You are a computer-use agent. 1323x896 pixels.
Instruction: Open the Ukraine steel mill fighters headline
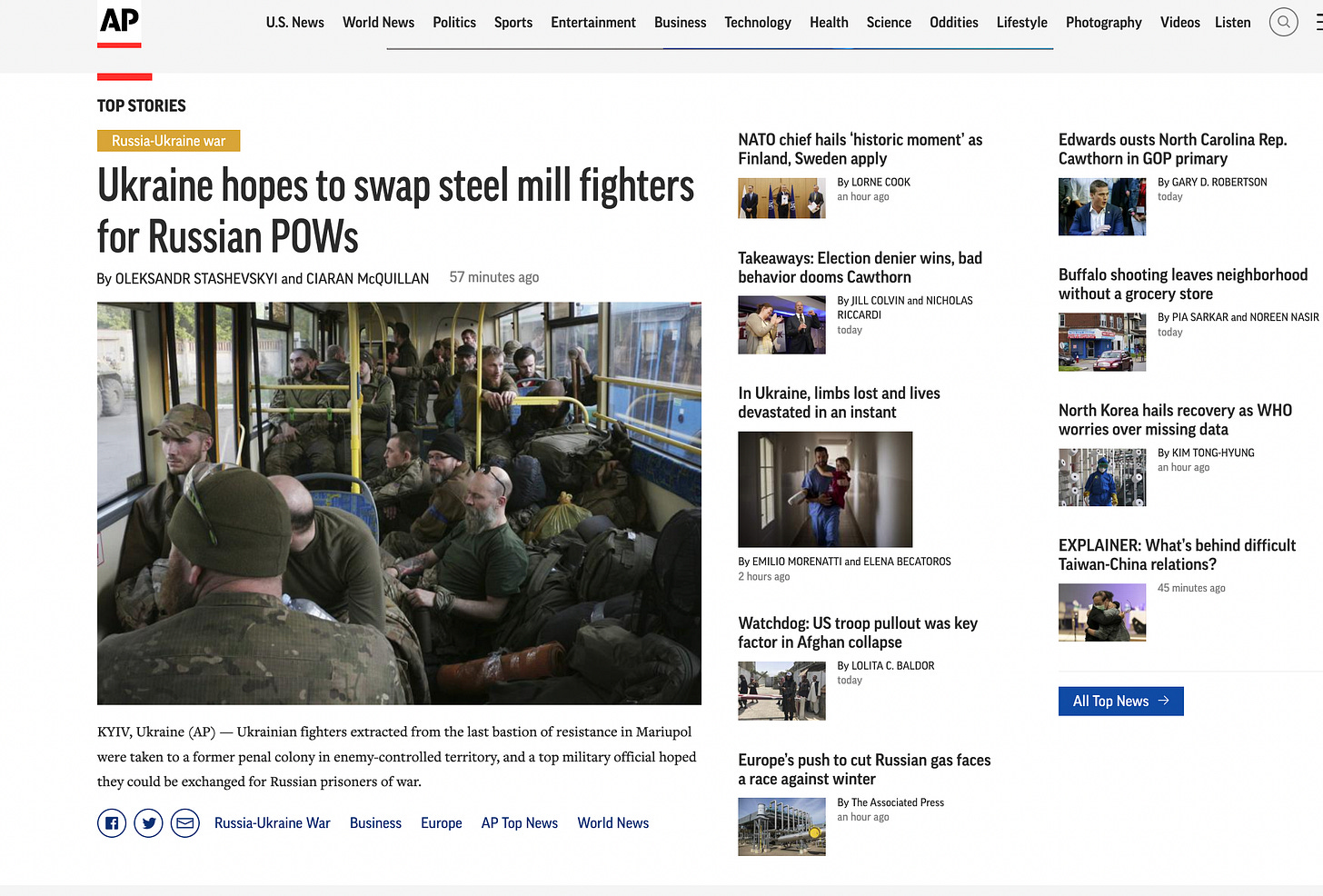click(x=395, y=211)
